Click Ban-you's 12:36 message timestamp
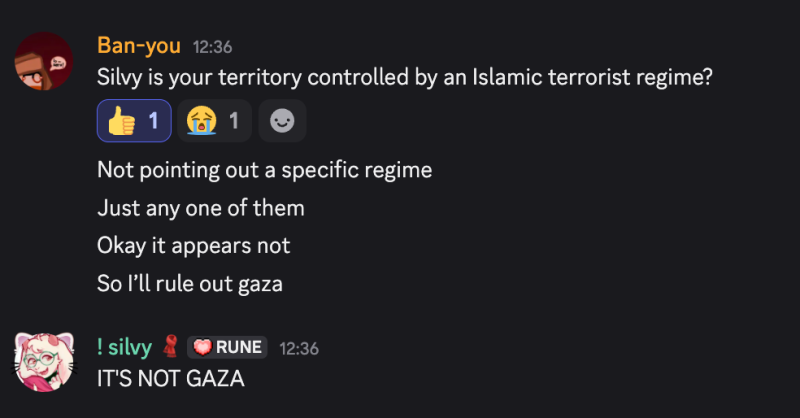This screenshot has height=418, width=800. (x=212, y=47)
